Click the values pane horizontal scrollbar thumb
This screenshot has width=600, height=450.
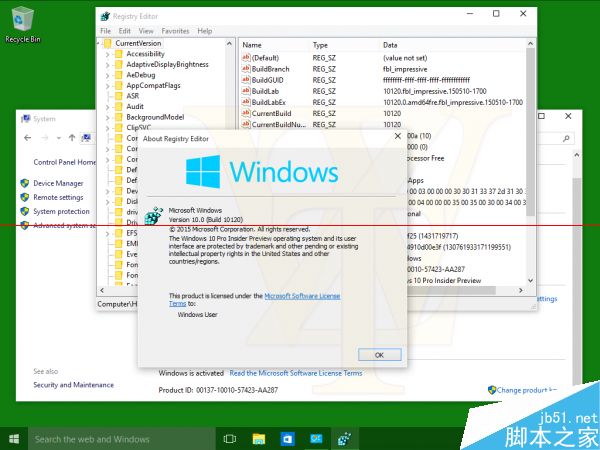[452, 290]
